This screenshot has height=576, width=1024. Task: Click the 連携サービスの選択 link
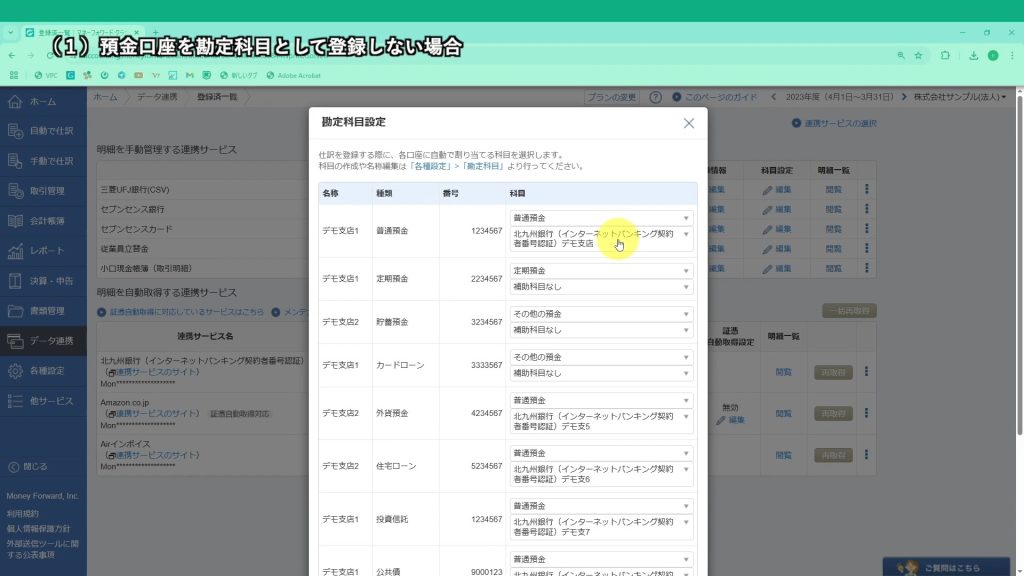click(x=834, y=123)
